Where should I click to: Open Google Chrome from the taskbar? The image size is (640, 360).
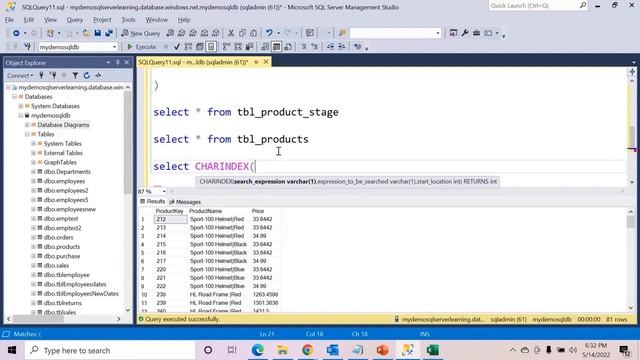tap(307, 350)
